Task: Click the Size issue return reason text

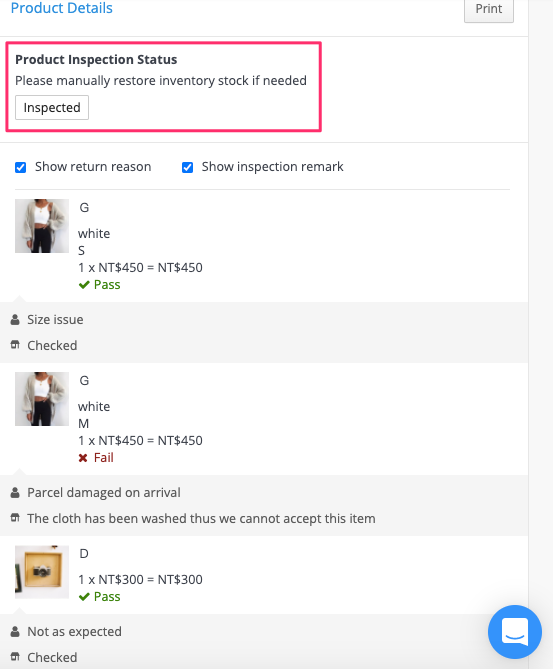Action: click(x=55, y=320)
